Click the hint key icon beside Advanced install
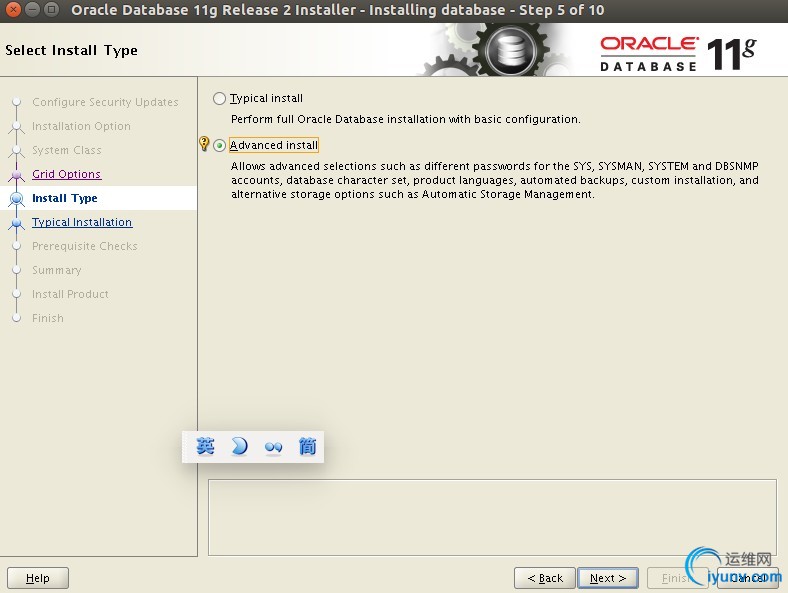The height and width of the screenshot is (593, 788). click(x=204, y=144)
